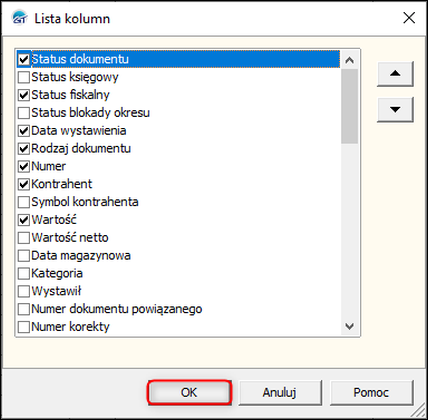The image size is (428, 420).
Task: Select the Data magazynowa list item
Action: pos(81,256)
